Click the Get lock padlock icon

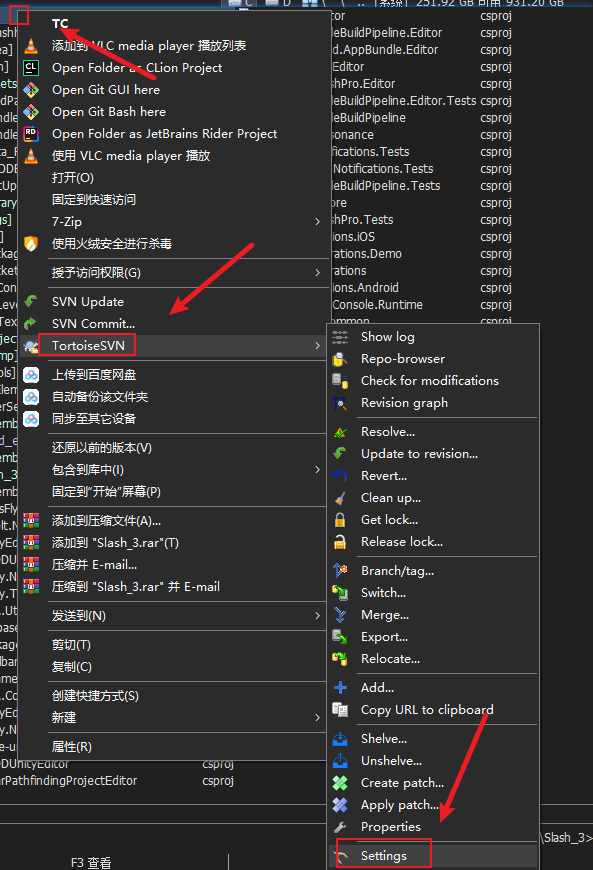(x=340, y=520)
